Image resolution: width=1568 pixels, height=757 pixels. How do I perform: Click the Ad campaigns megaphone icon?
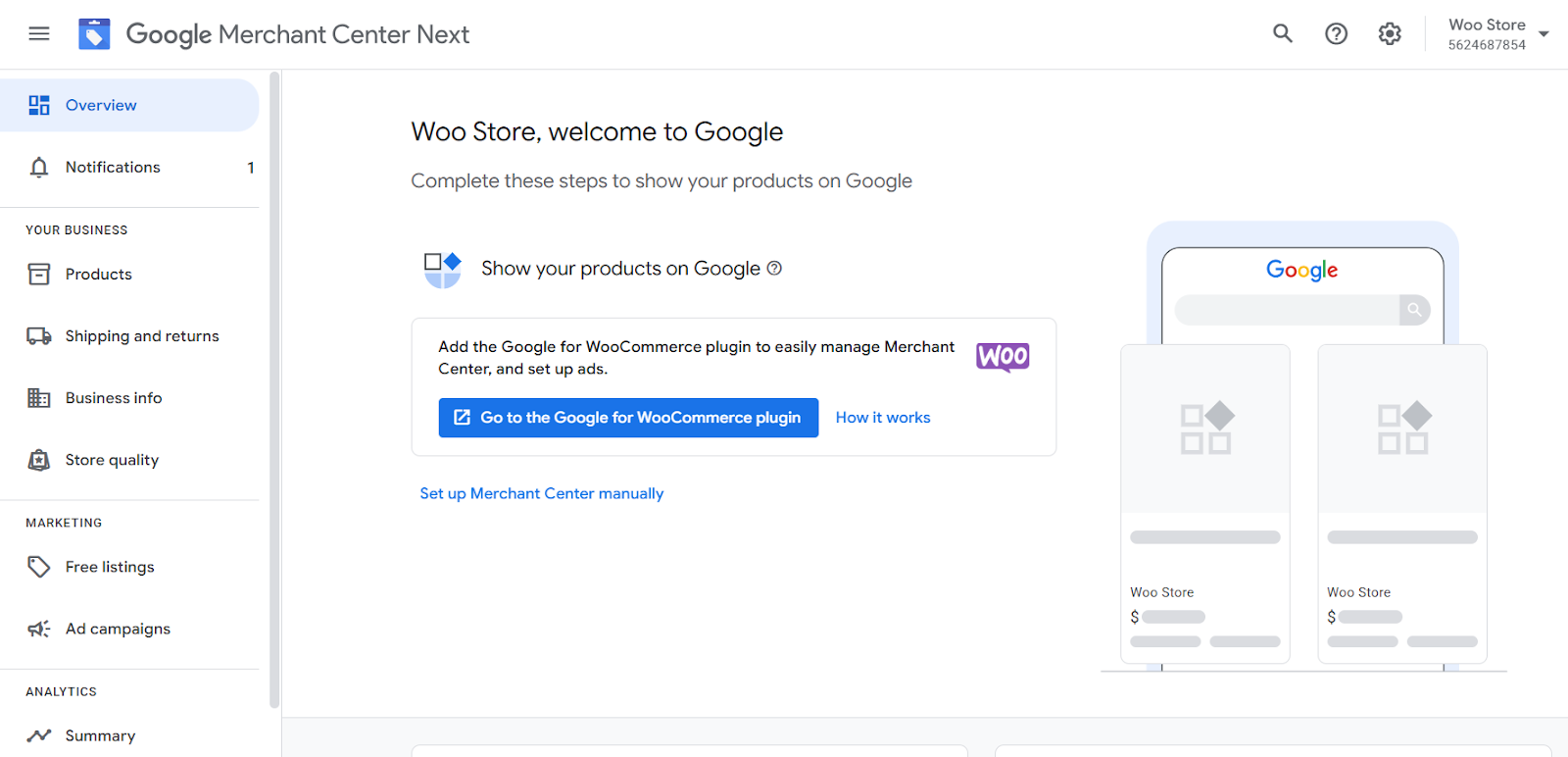pyautogui.click(x=39, y=629)
